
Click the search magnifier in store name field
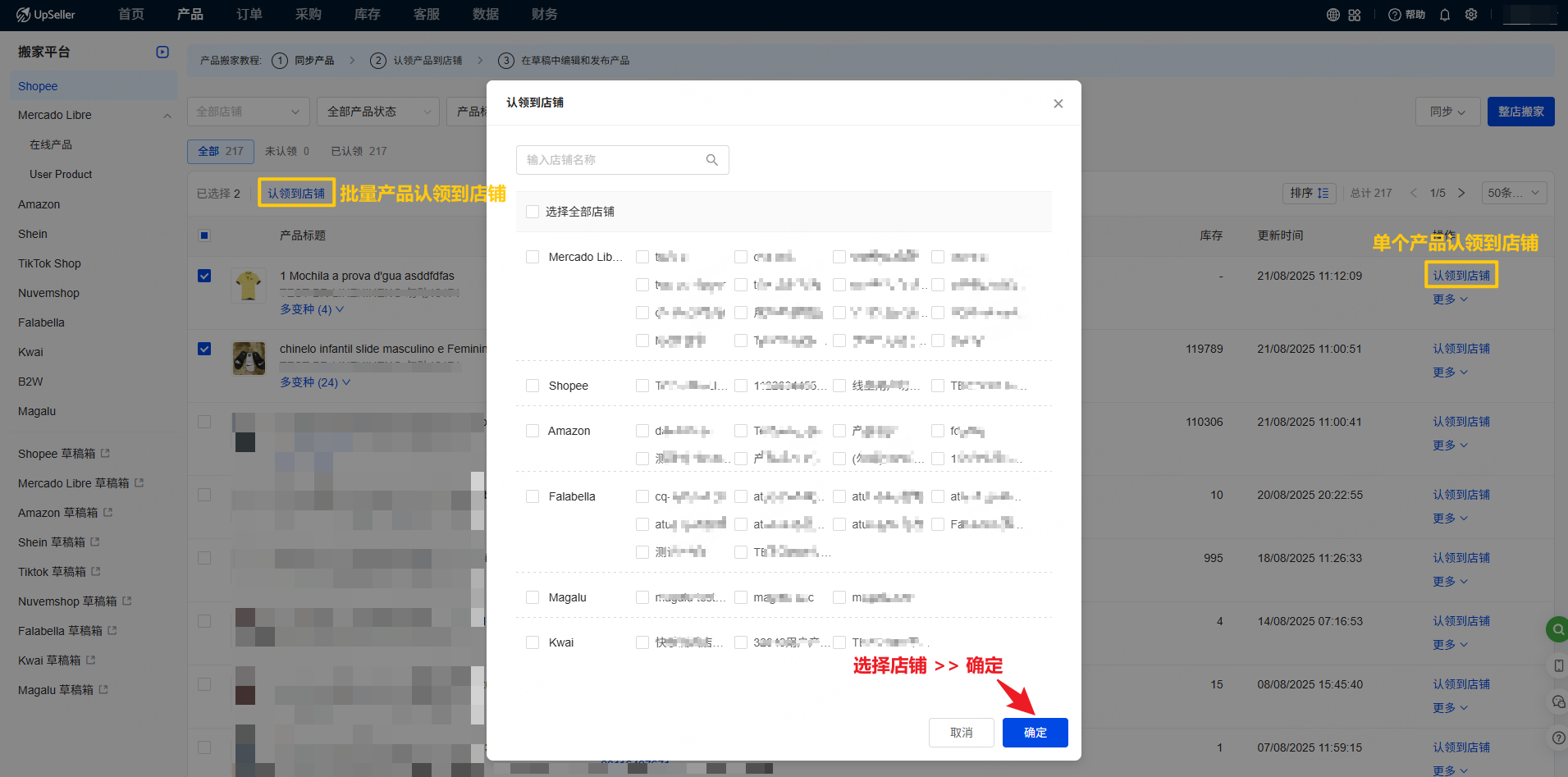coord(712,160)
